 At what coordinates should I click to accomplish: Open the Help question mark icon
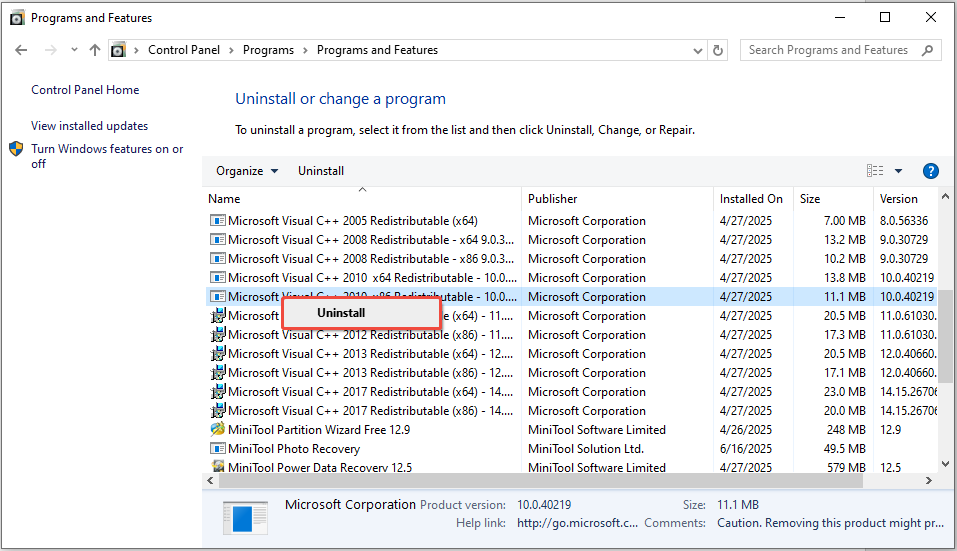click(x=931, y=171)
